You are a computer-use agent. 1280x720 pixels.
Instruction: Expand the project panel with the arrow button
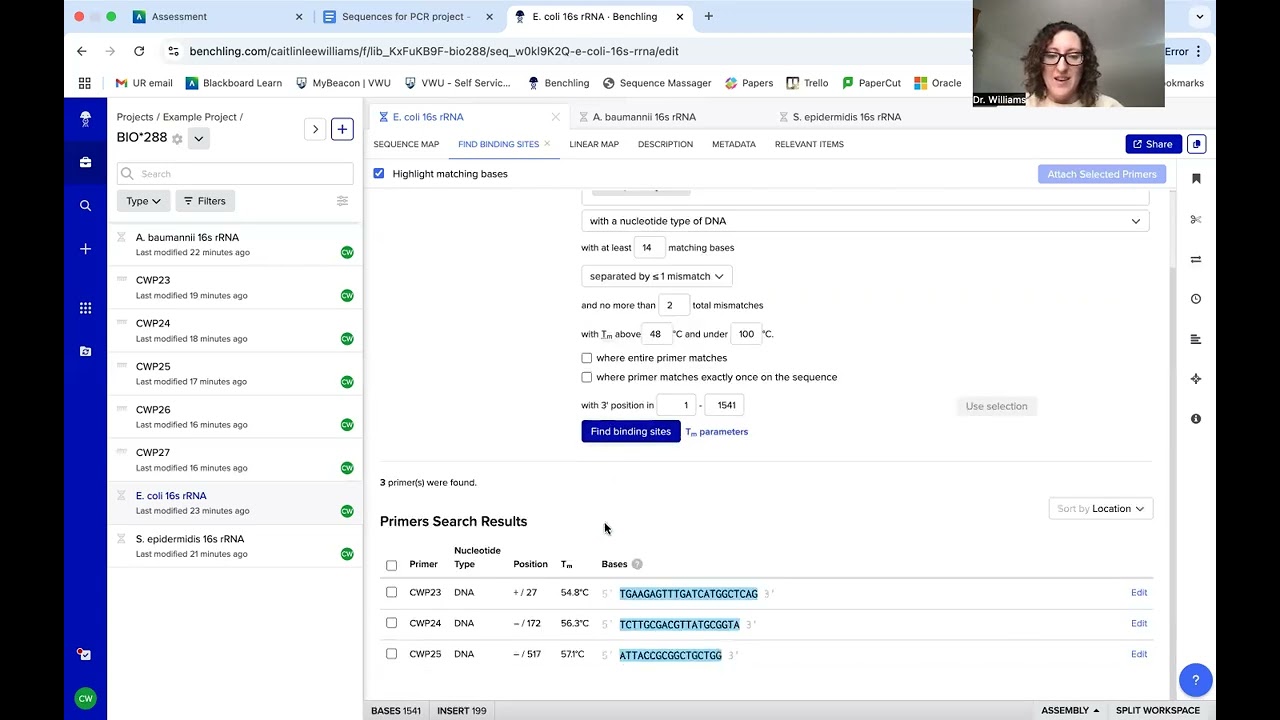[315, 129]
